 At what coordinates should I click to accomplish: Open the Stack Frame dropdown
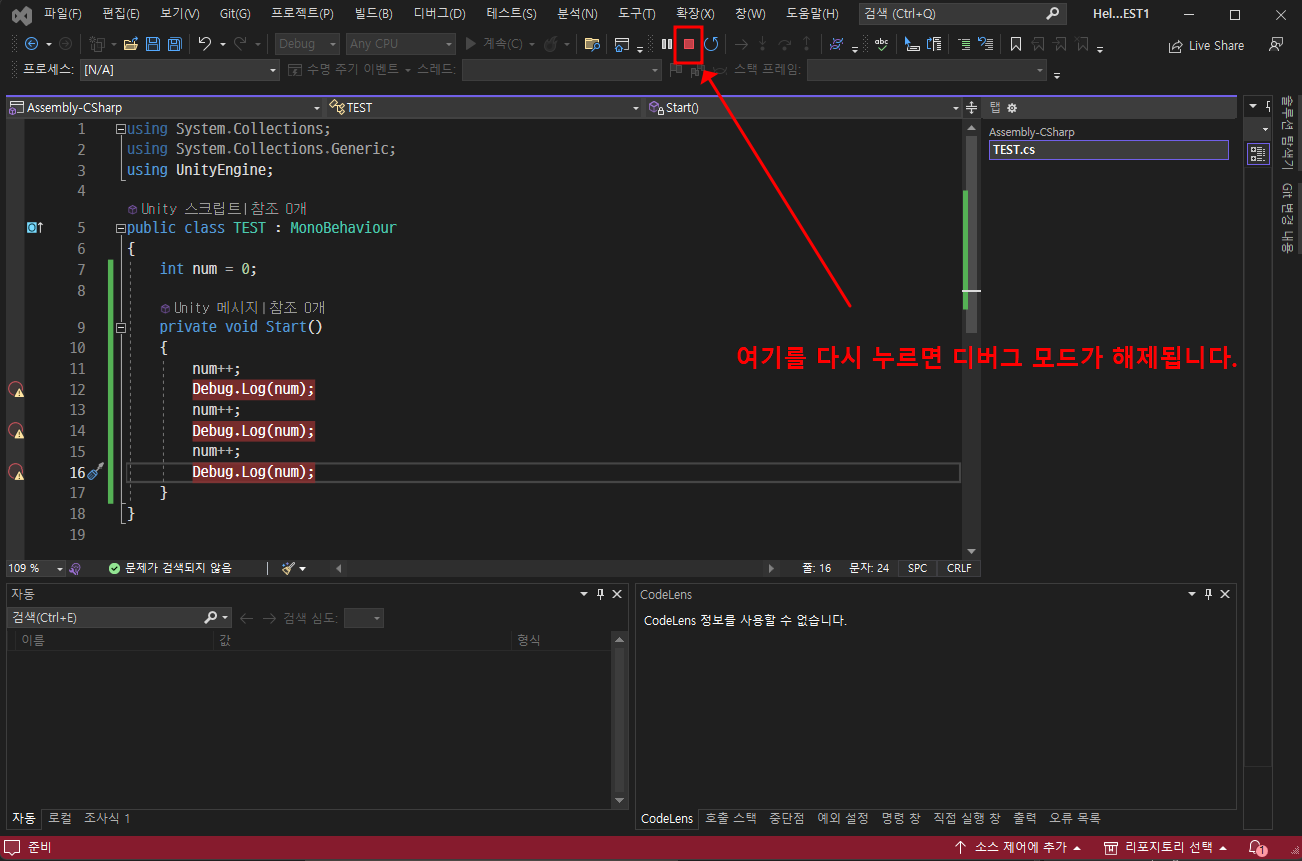point(927,70)
